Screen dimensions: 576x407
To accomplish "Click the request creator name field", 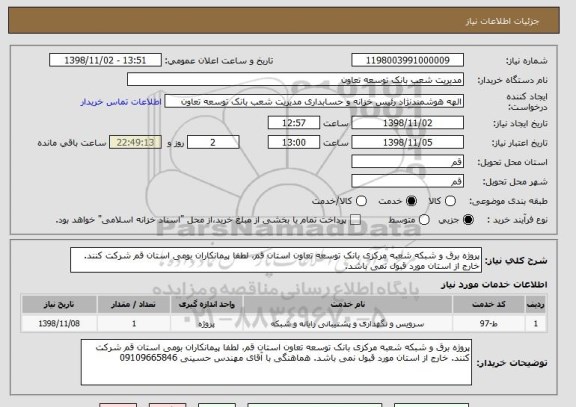I will [x=314, y=101].
